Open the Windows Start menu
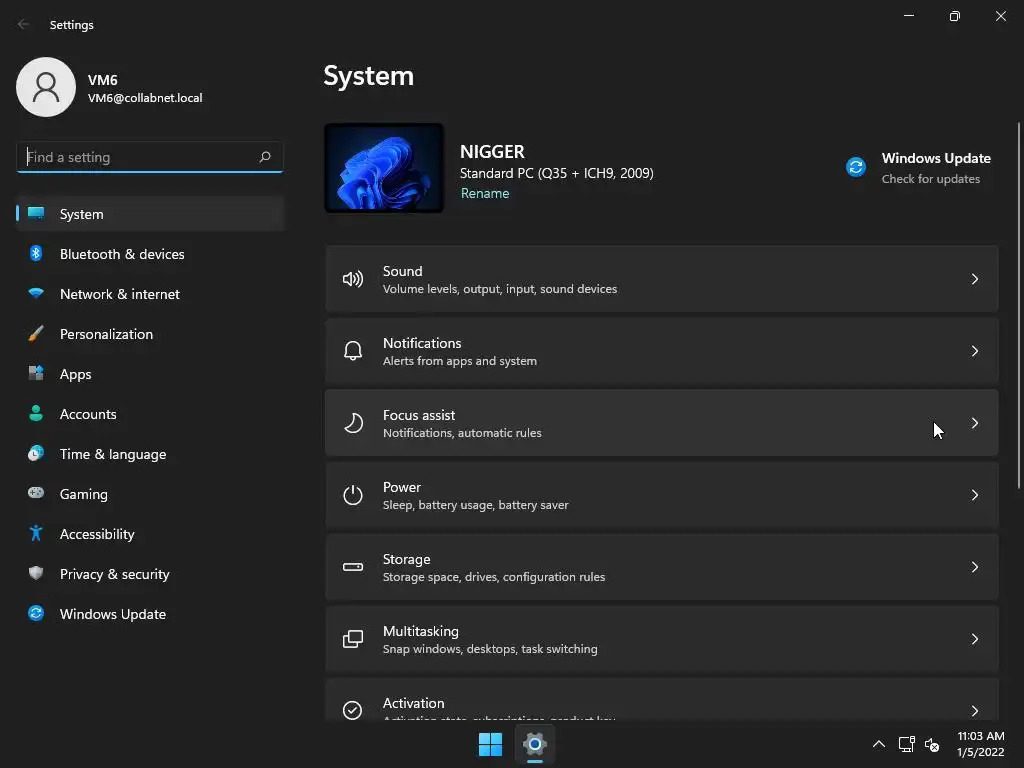 pos(490,744)
